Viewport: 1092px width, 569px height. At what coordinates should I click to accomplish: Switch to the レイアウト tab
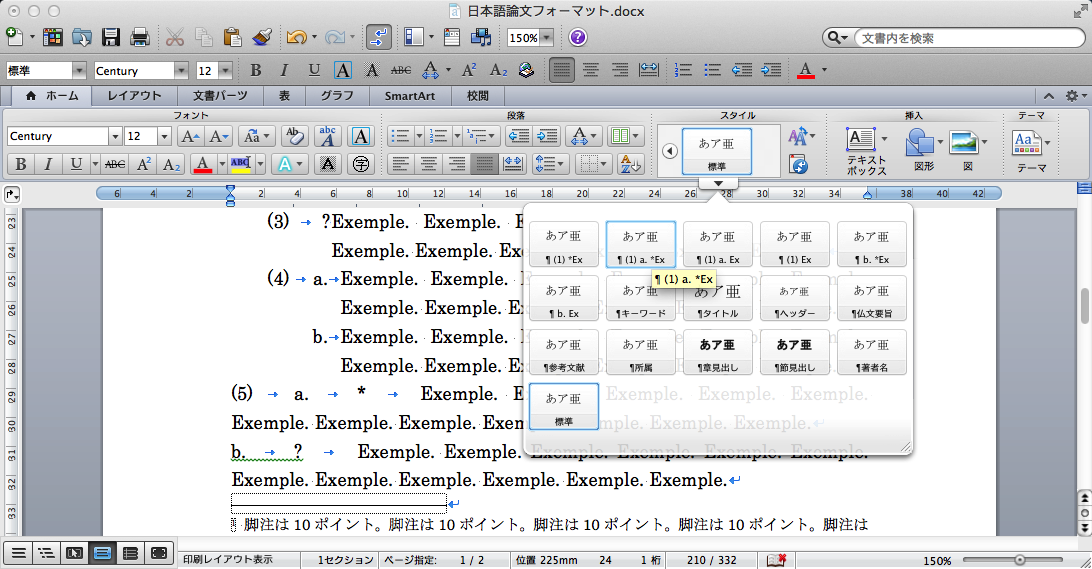point(134,95)
